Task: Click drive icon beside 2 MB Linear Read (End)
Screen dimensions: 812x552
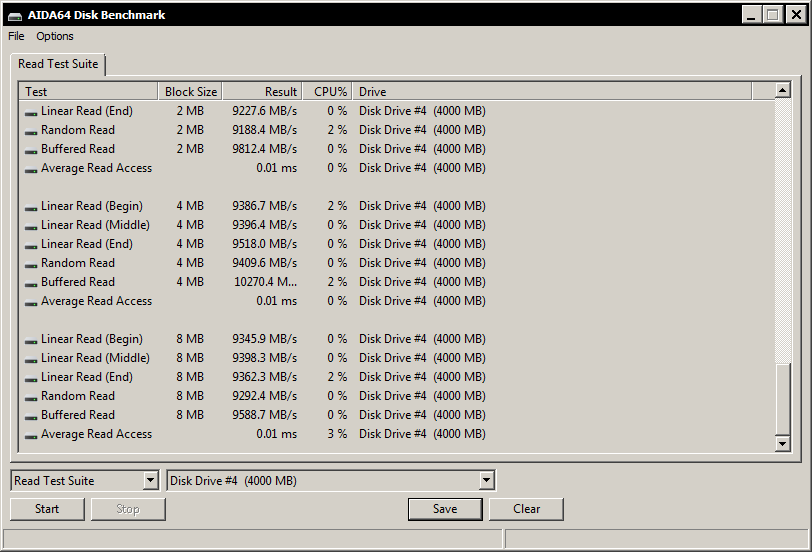Action: pyautogui.click(x=31, y=112)
